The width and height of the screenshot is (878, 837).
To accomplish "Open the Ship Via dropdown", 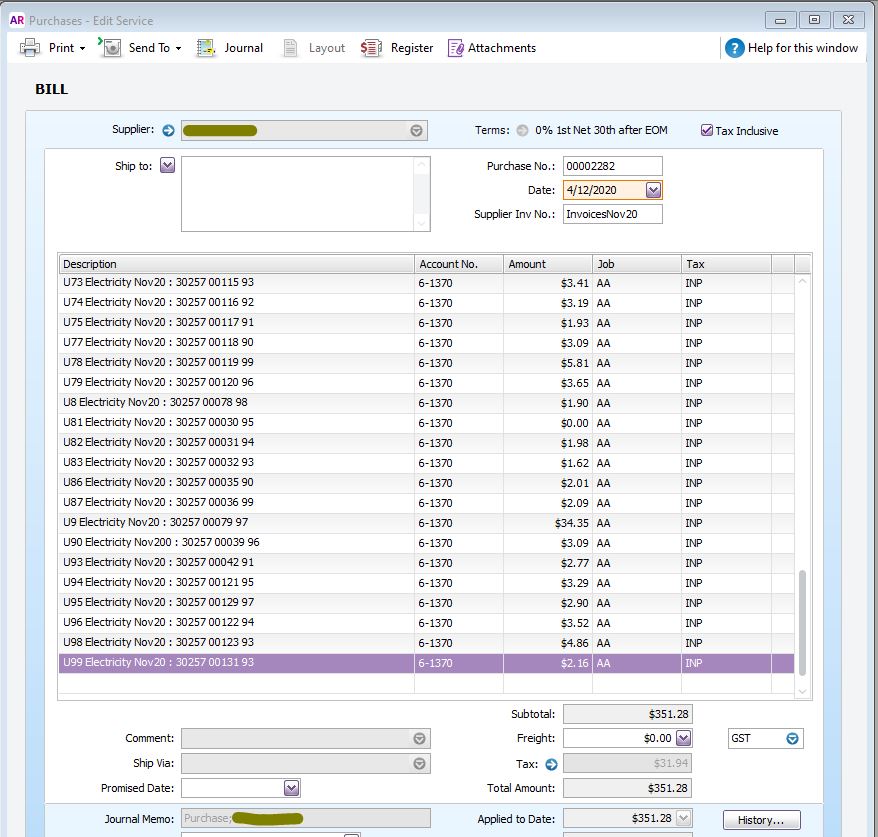I will [x=419, y=764].
